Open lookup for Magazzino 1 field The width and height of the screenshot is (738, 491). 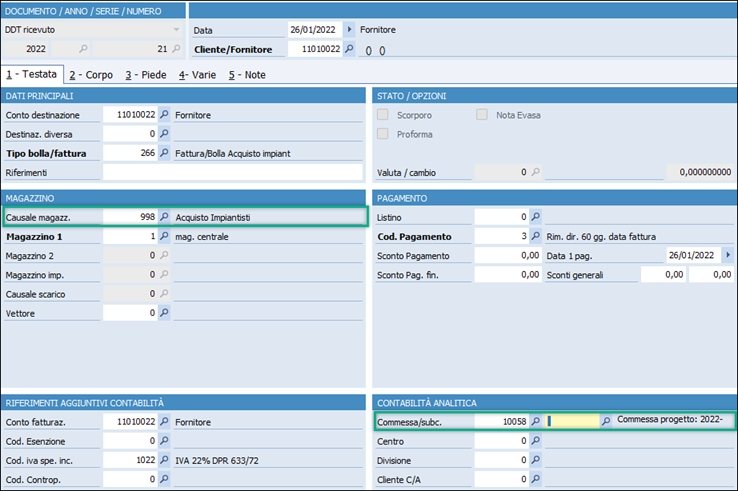[165, 237]
